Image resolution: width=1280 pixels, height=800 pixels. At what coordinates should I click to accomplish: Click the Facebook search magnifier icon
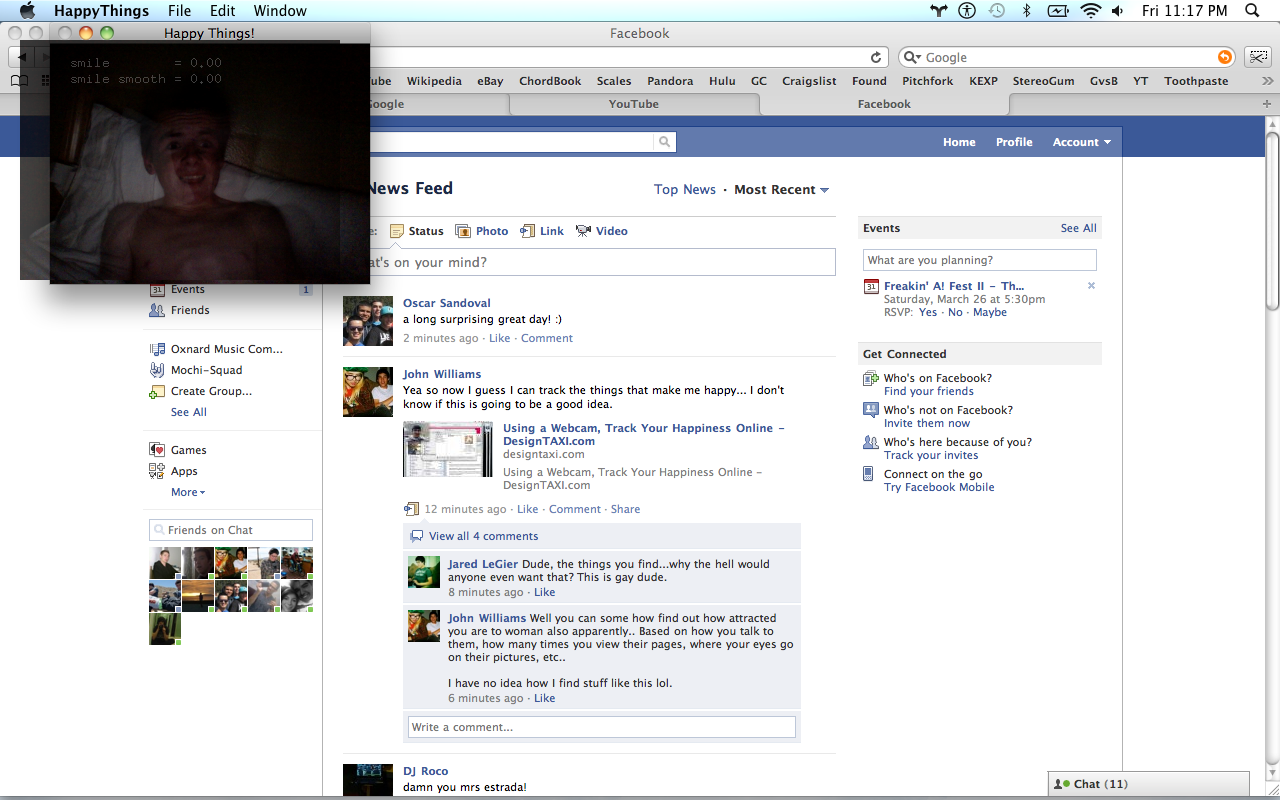pos(664,143)
